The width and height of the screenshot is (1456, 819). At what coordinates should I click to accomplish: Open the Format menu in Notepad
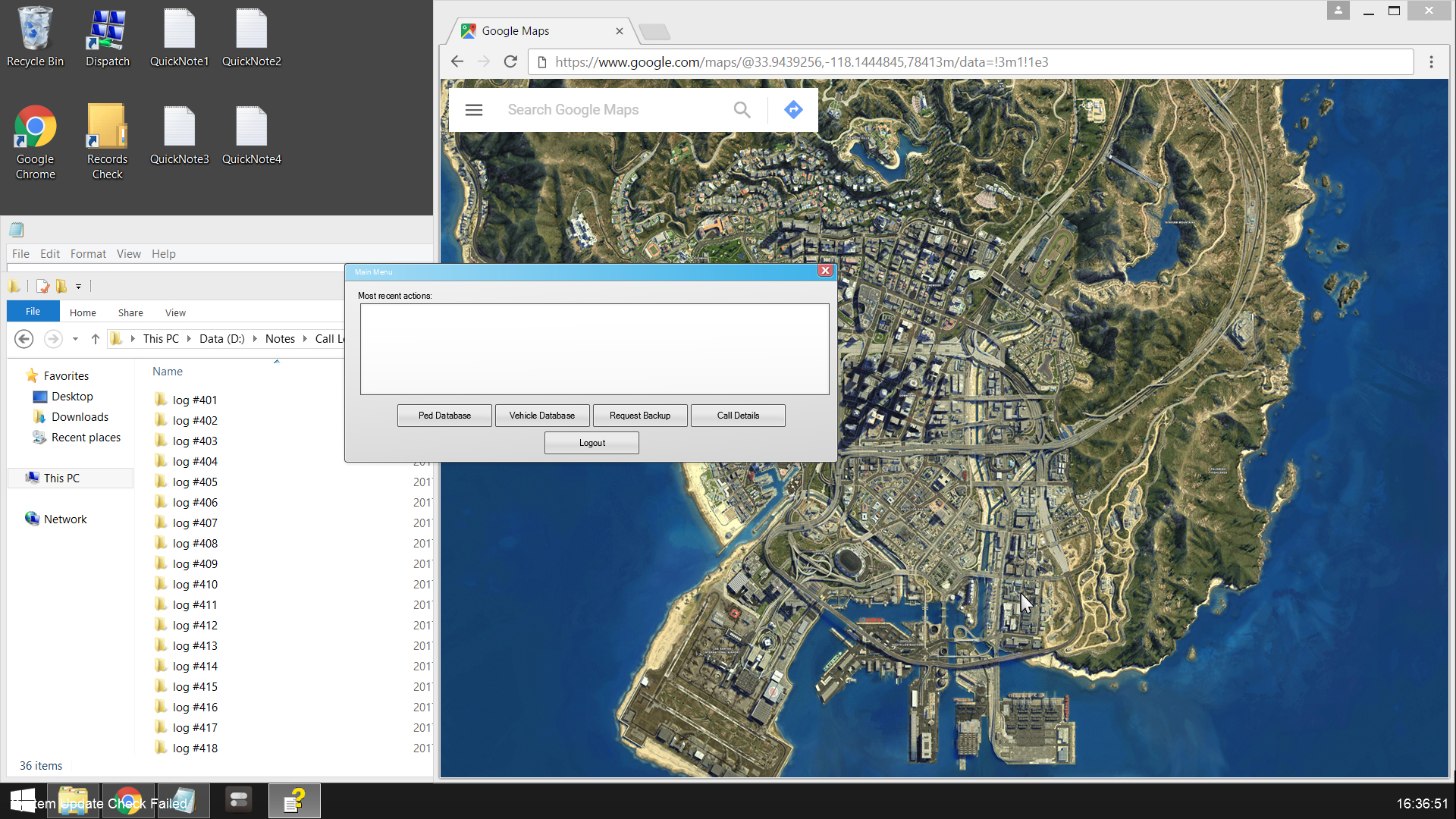[x=88, y=254]
